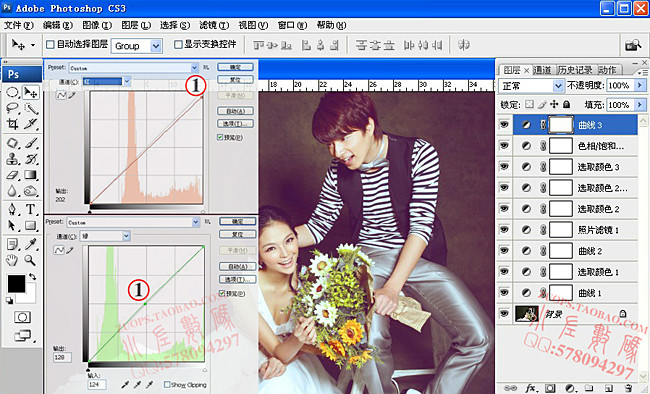Open the Group dropdown in options bar

coord(136,46)
